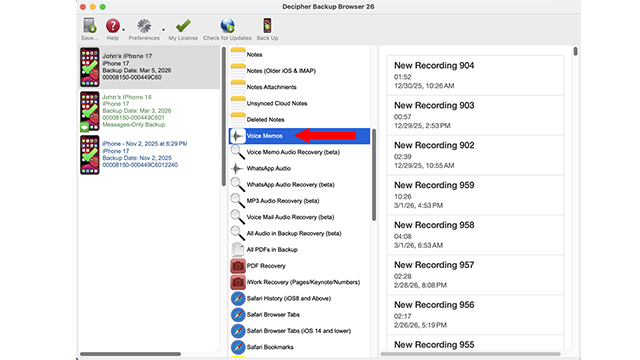Click the backup list vertical scrollbar
This screenshot has height=360, width=640.
click(224, 117)
